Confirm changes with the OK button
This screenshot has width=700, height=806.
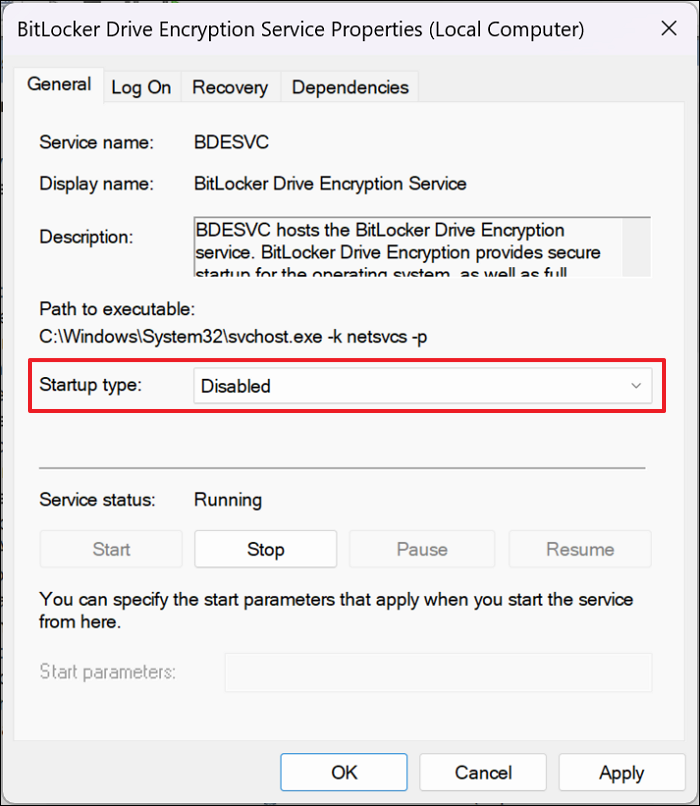click(x=343, y=772)
